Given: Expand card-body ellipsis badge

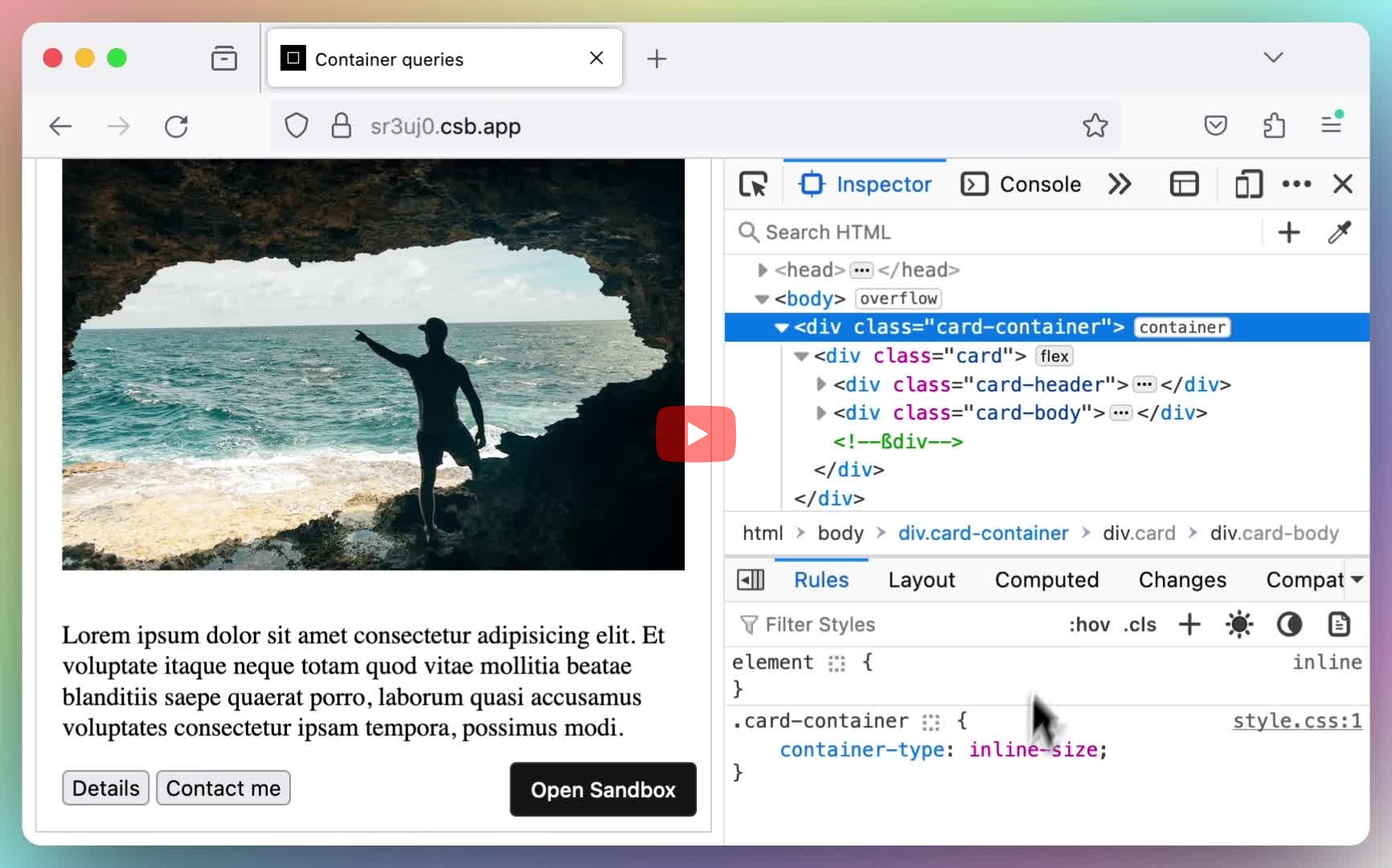Looking at the screenshot, I should tap(1121, 413).
